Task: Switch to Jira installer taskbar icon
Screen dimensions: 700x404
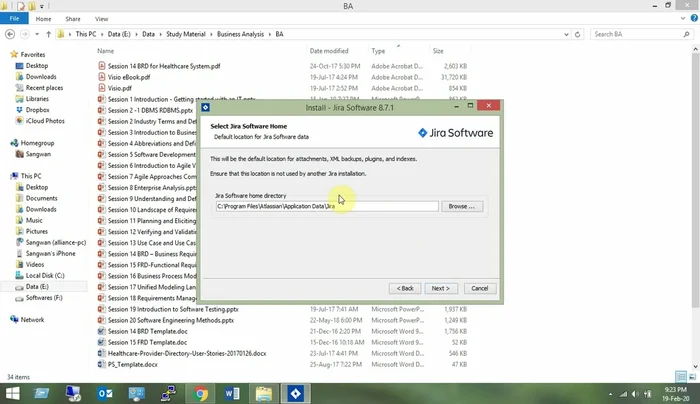Action: coord(295,393)
